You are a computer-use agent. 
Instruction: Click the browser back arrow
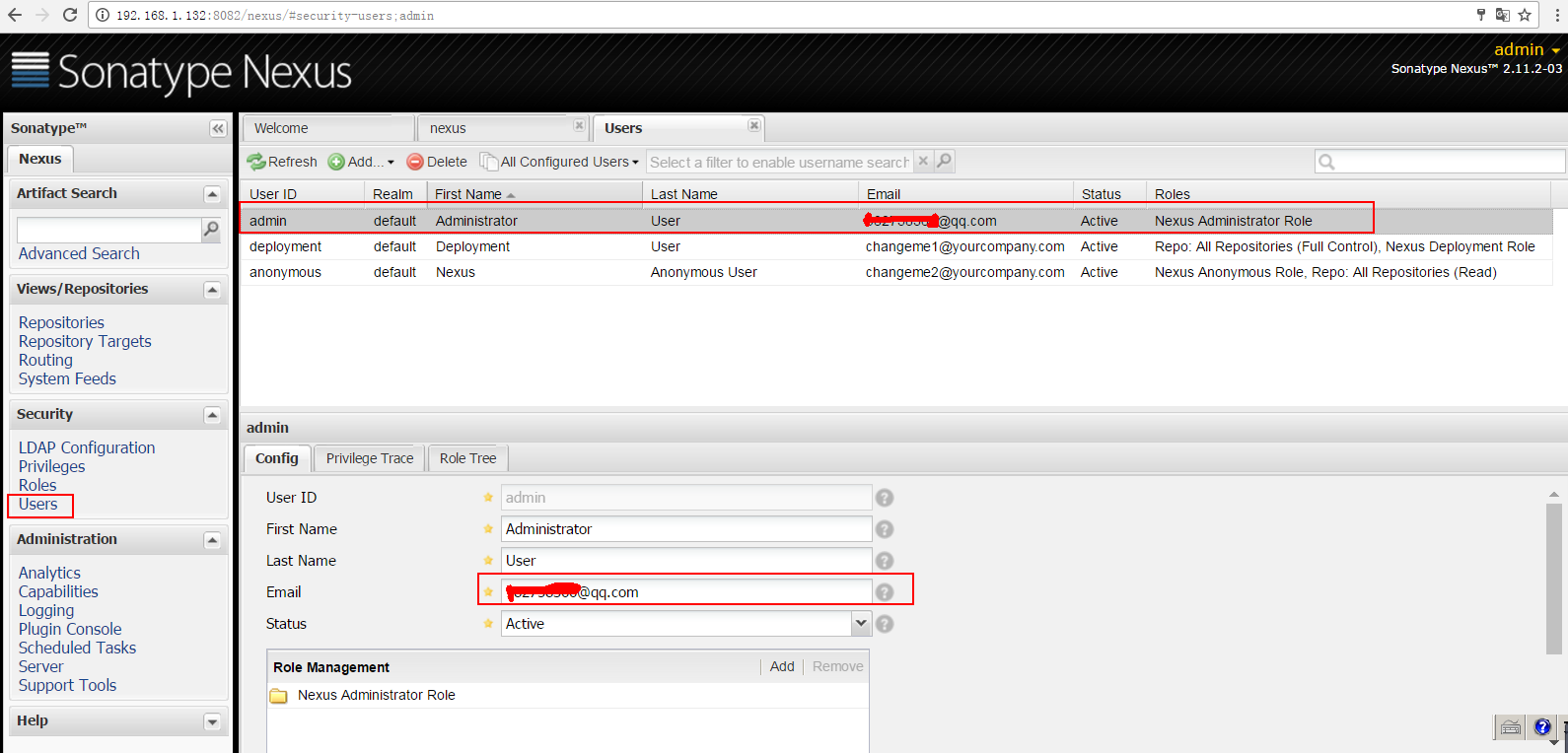[x=15, y=15]
